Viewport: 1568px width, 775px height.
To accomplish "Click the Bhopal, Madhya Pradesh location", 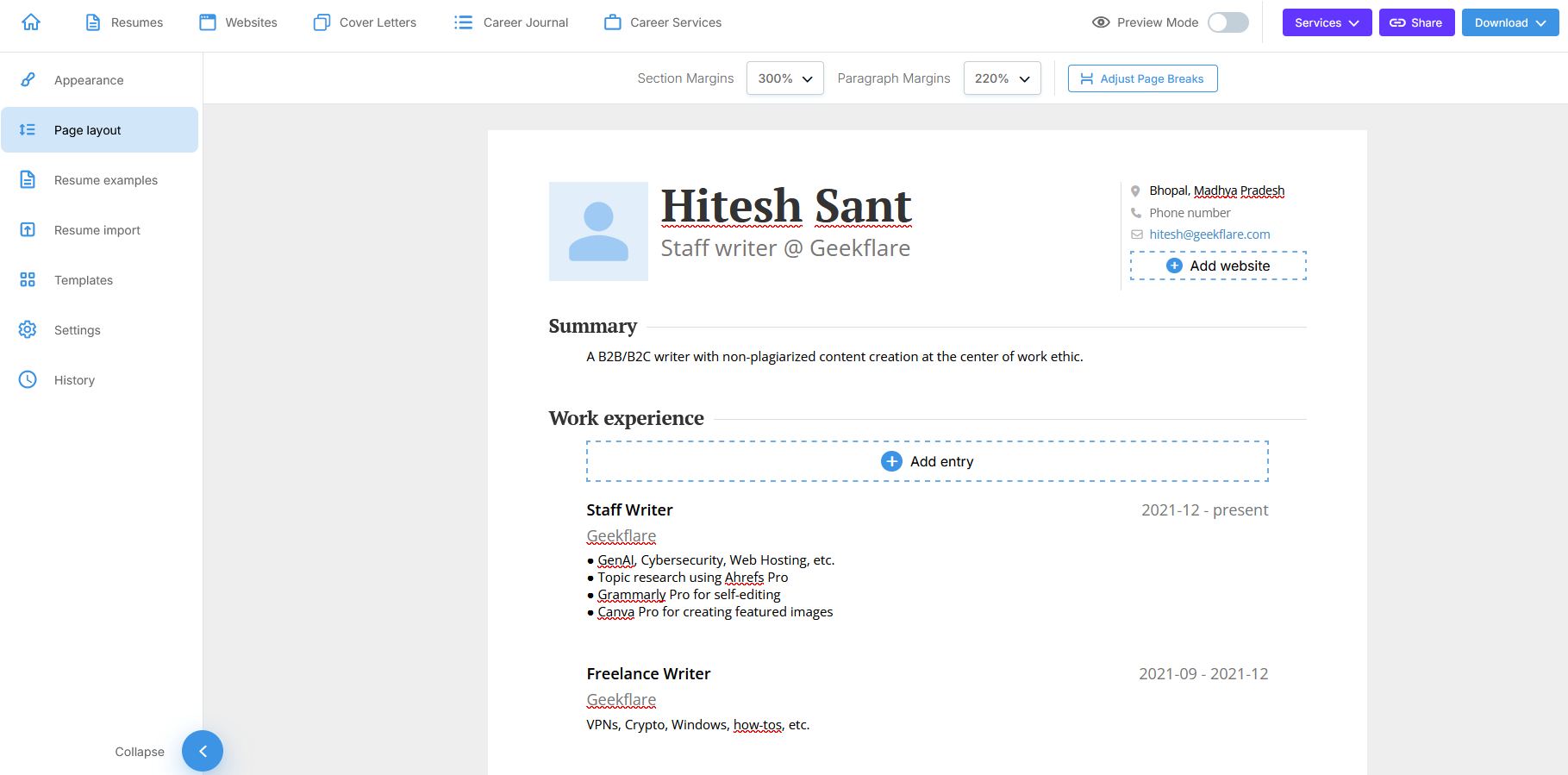I will (1216, 191).
